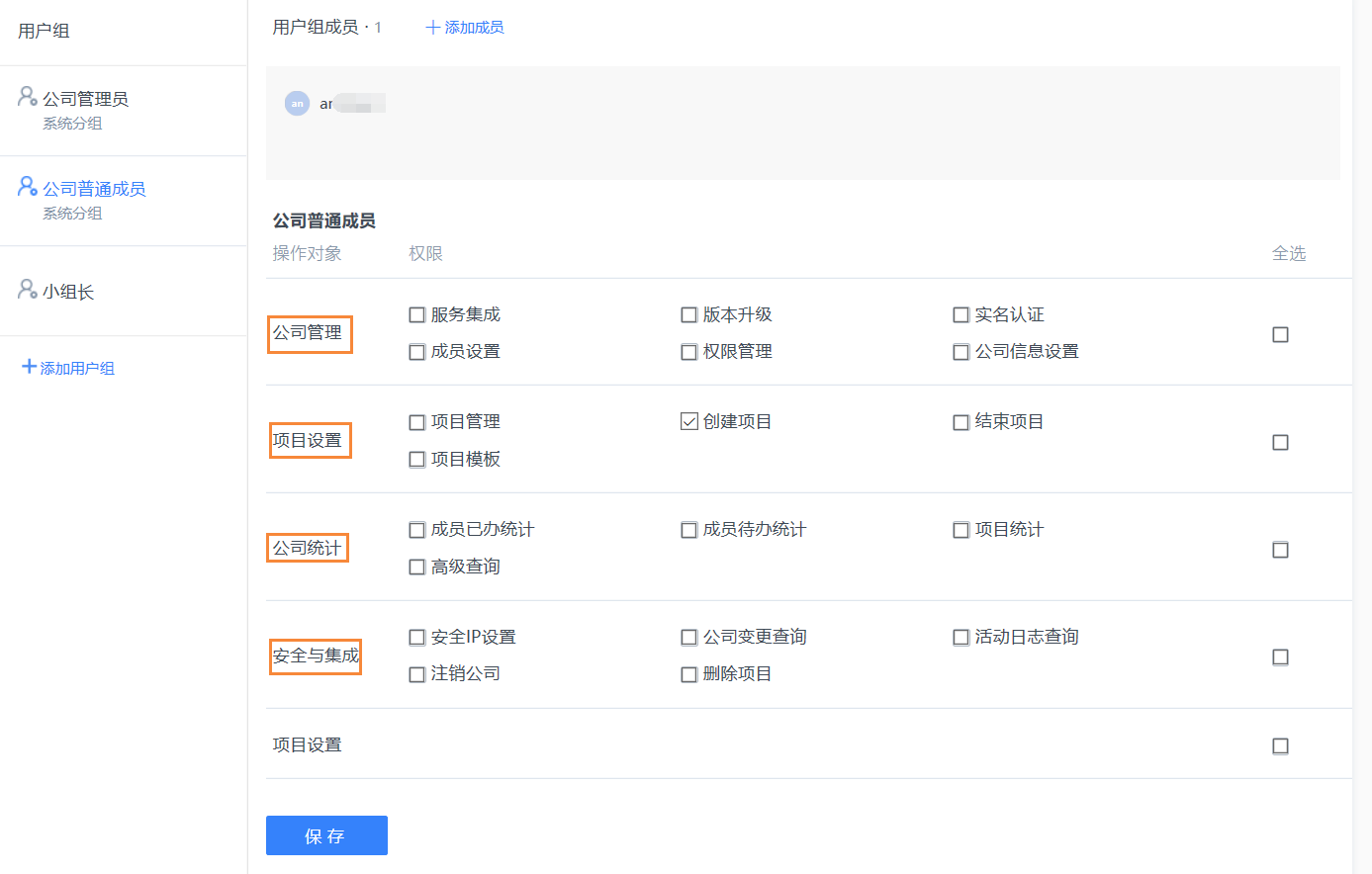Click the 添加用户组 link
This screenshot has height=874, width=1372.
point(68,368)
